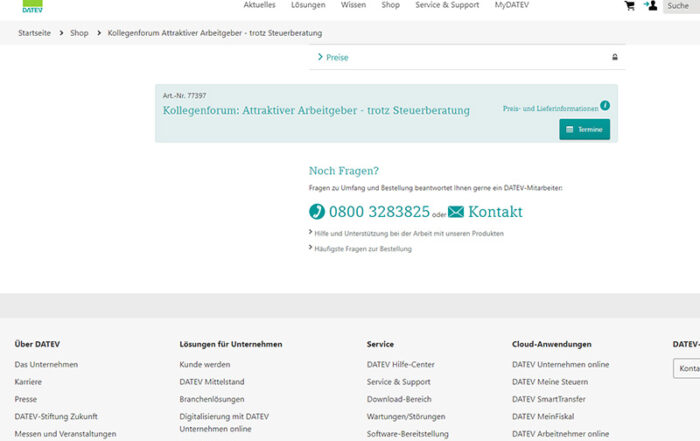Click the envelope icon before Kontakt

point(456,212)
